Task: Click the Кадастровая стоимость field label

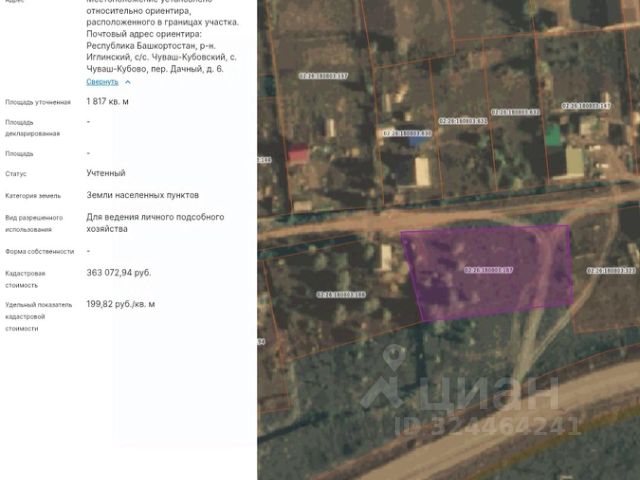Action: (25, 279)
